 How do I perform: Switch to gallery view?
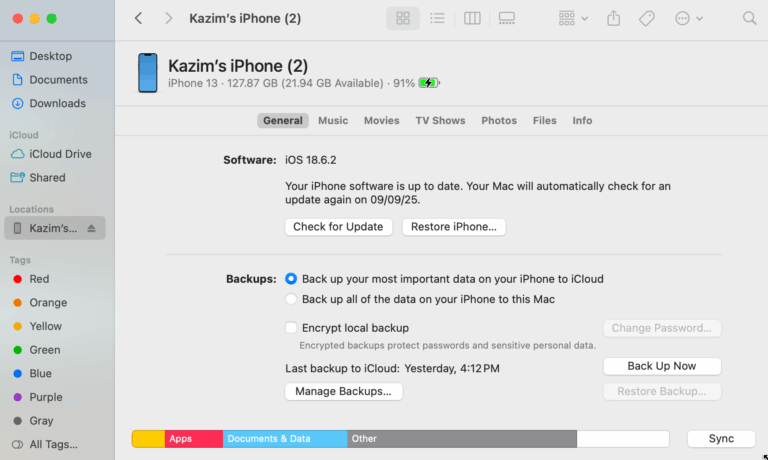click(506, 19)
